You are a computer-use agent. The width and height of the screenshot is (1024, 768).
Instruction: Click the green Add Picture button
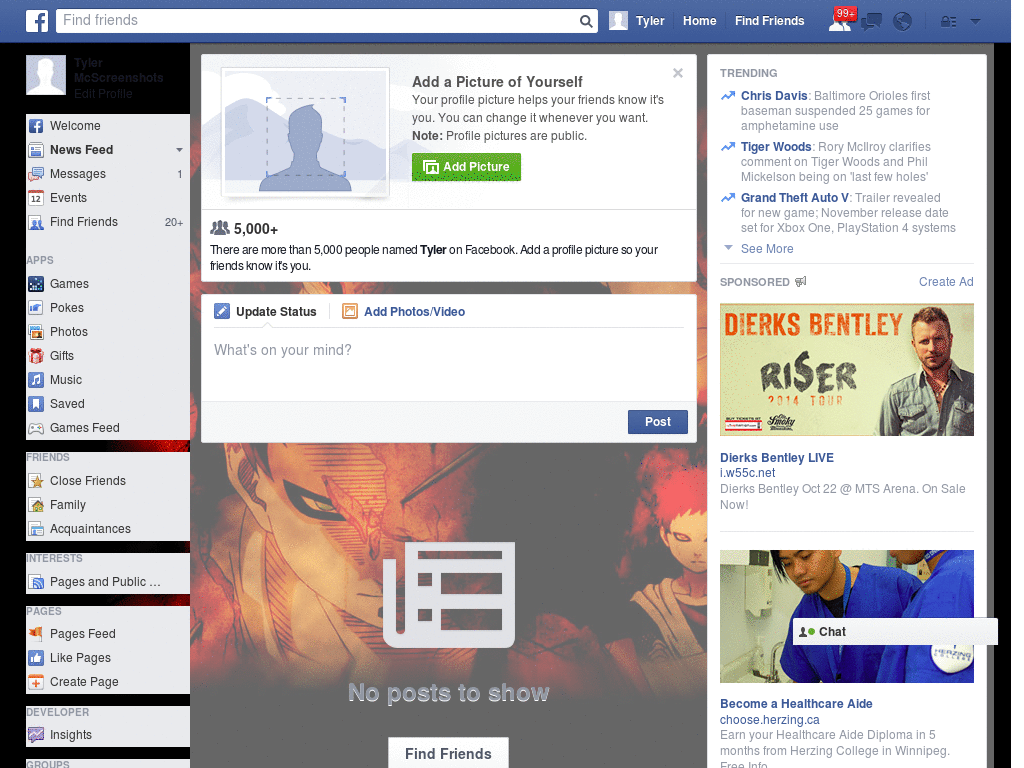(466, 167)
